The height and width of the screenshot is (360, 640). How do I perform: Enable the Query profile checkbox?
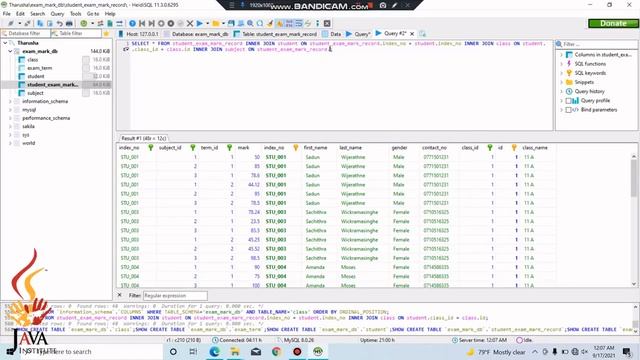(568, 101)
